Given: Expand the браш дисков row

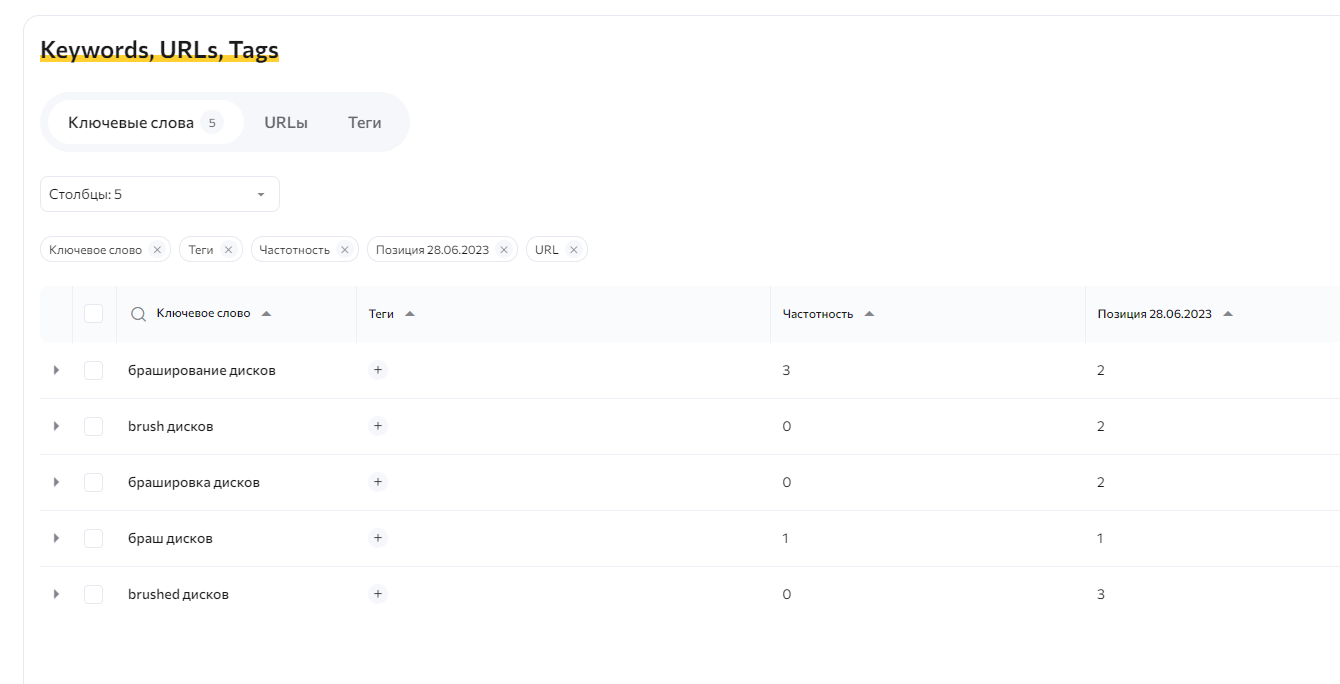Looking at the screenshot, I should [x=56, y=537].
